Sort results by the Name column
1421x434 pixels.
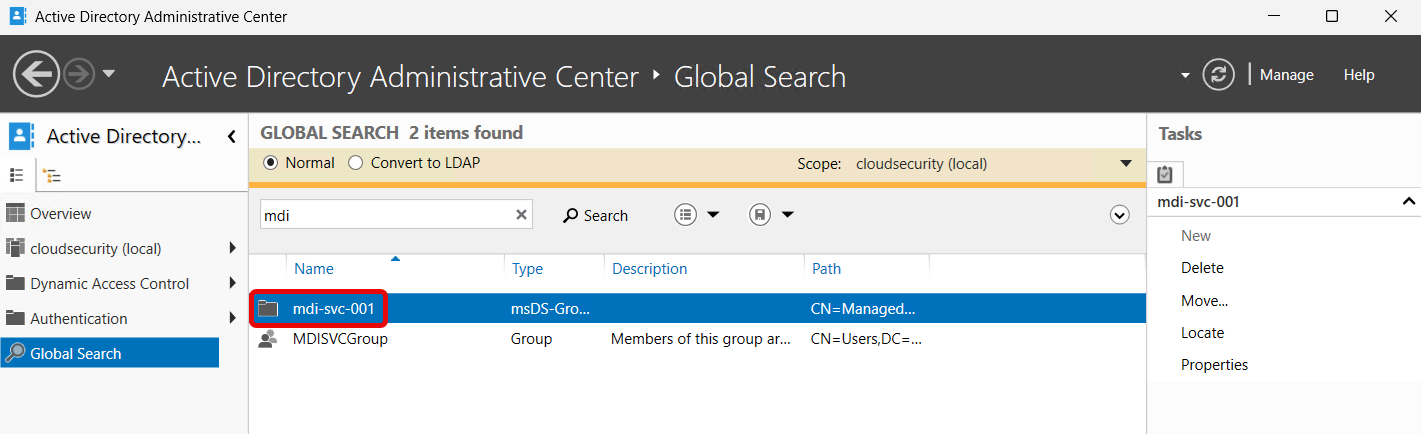314,269
